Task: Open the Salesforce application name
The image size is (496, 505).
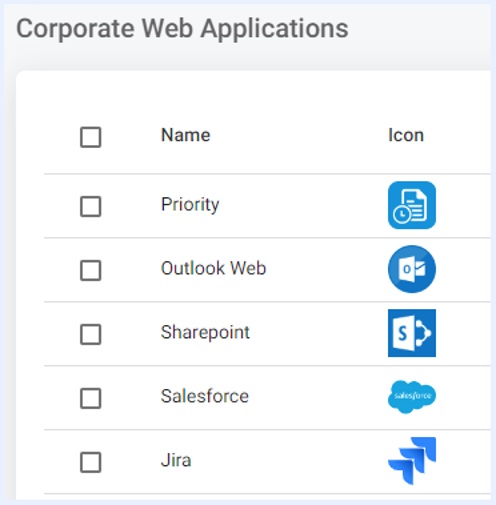Action: [205, 396]
